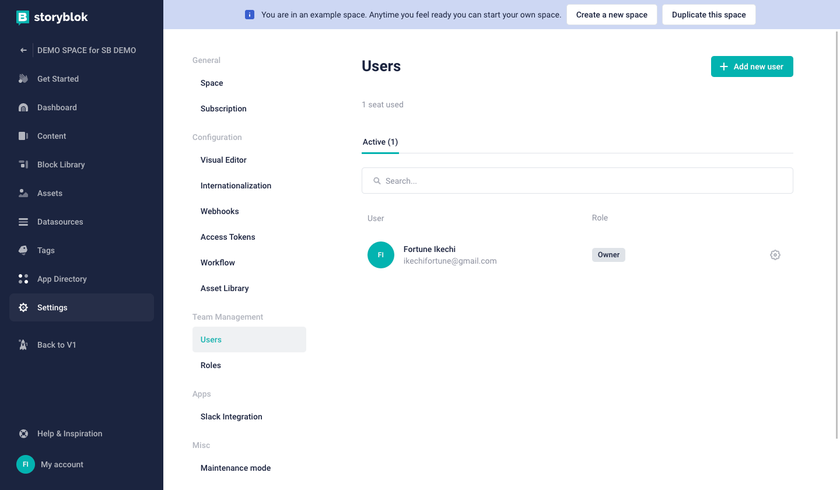Open Slack Integration settings
Viewport: 840px width, 490px height.
point(231,417)
